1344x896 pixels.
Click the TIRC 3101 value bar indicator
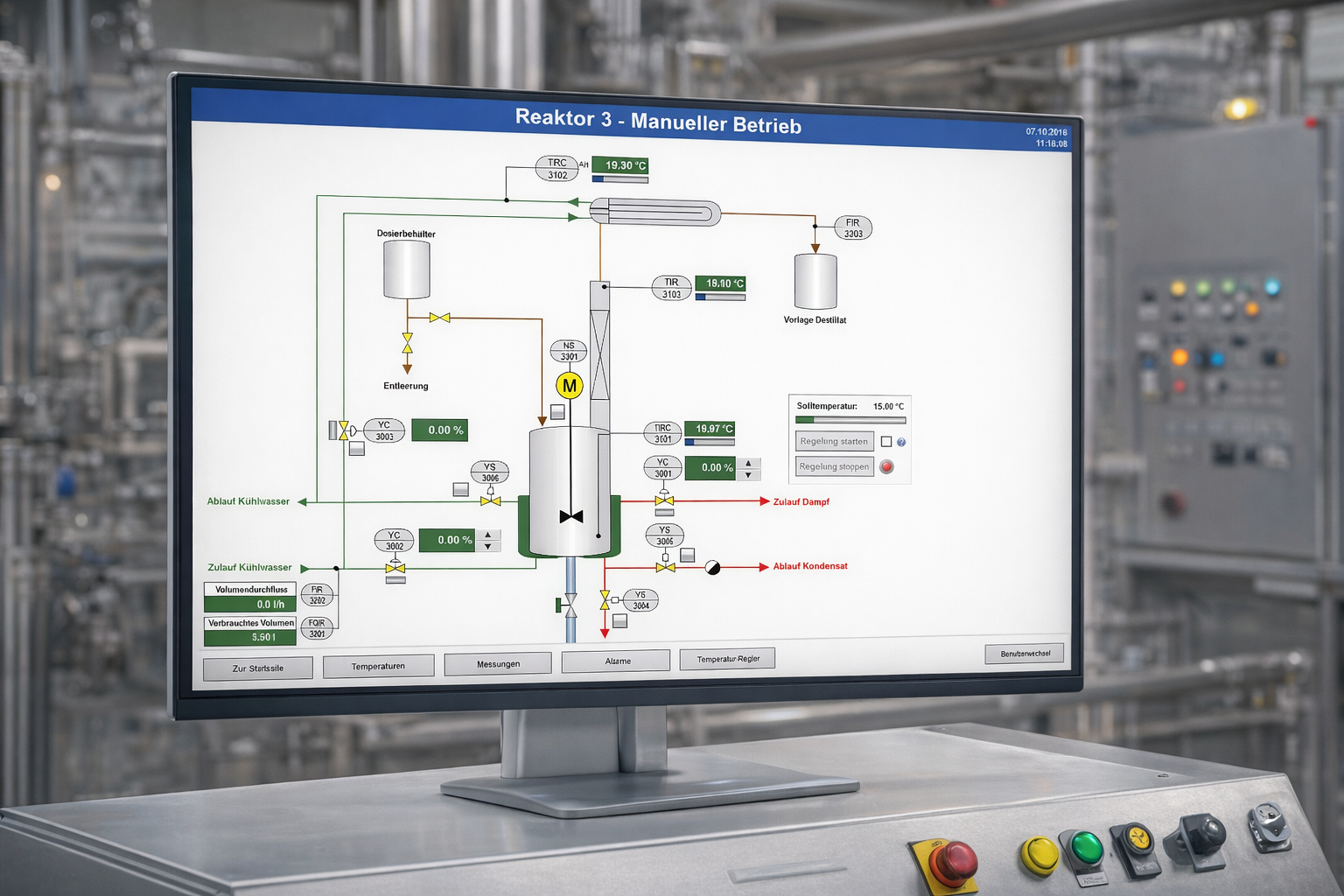710,442
